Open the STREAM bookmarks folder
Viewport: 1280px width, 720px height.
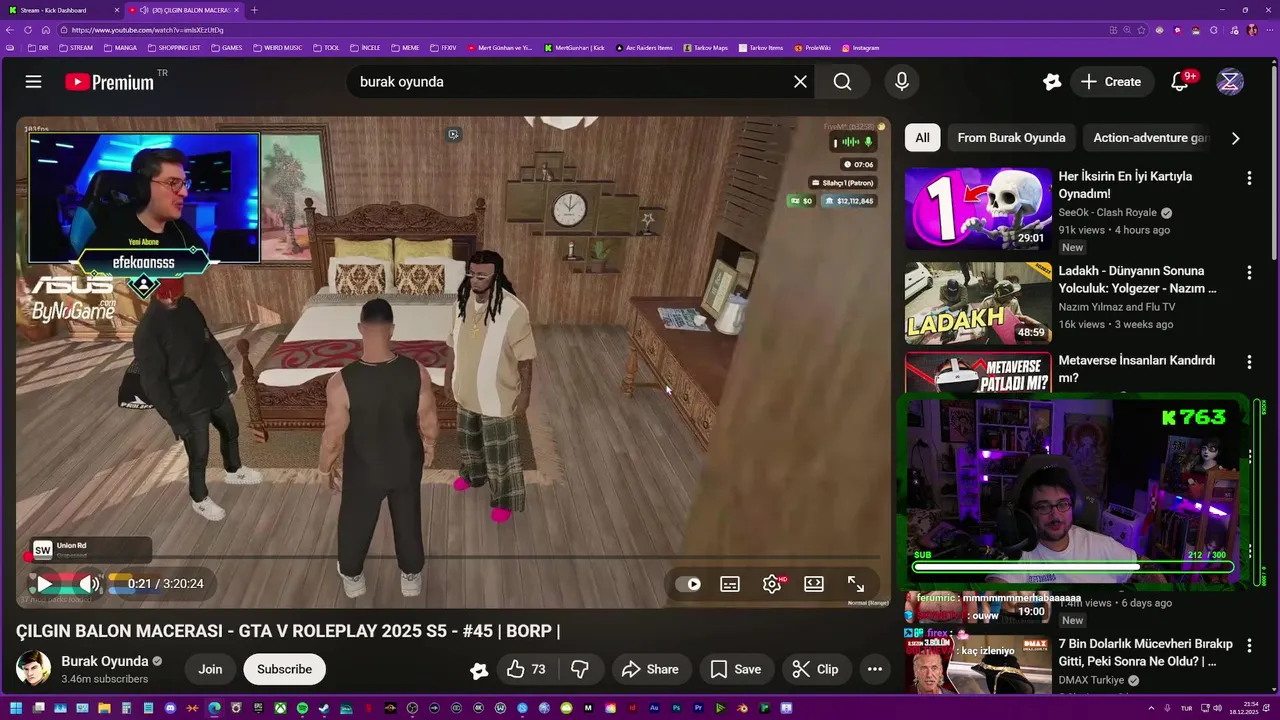click(76, 47)
